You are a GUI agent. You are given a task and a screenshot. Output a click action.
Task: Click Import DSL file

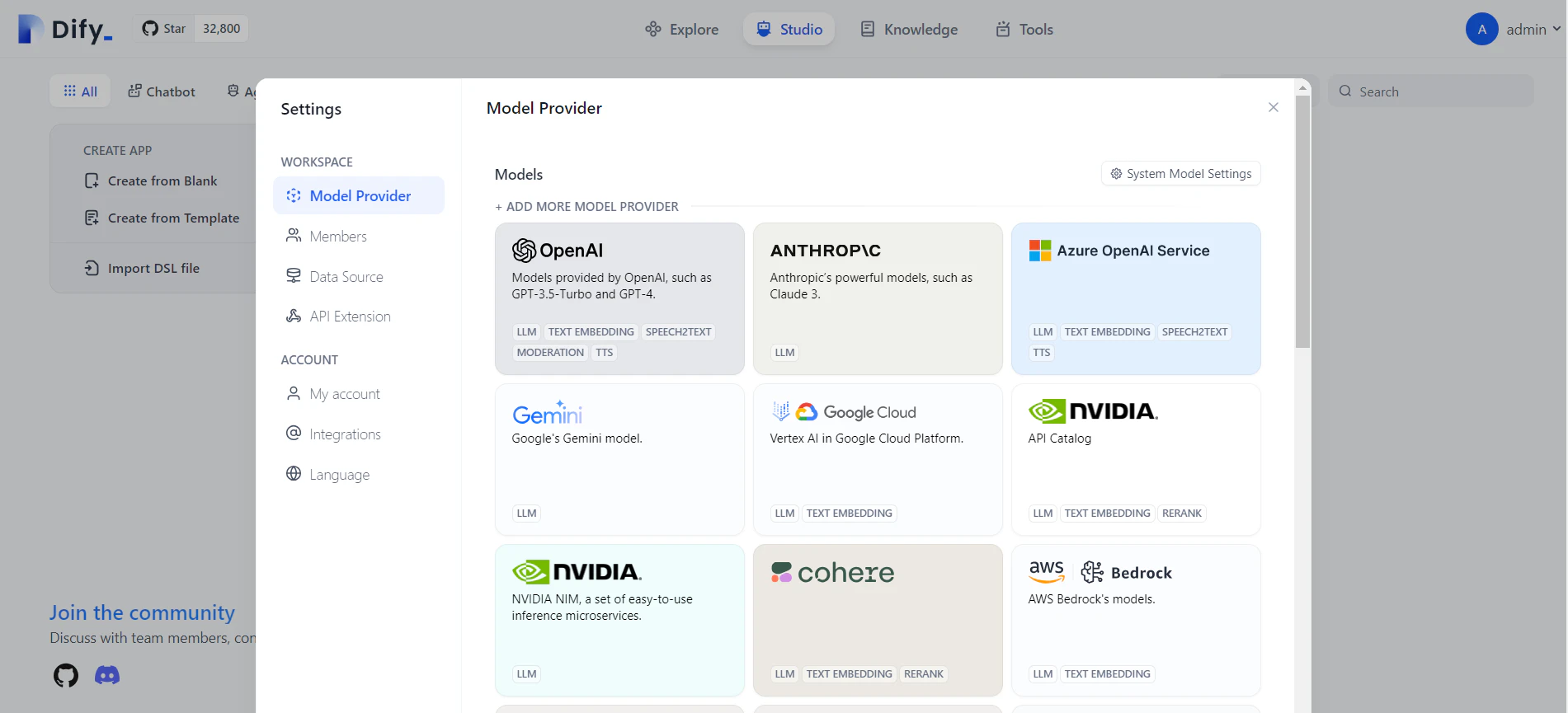tap(142, 268)
